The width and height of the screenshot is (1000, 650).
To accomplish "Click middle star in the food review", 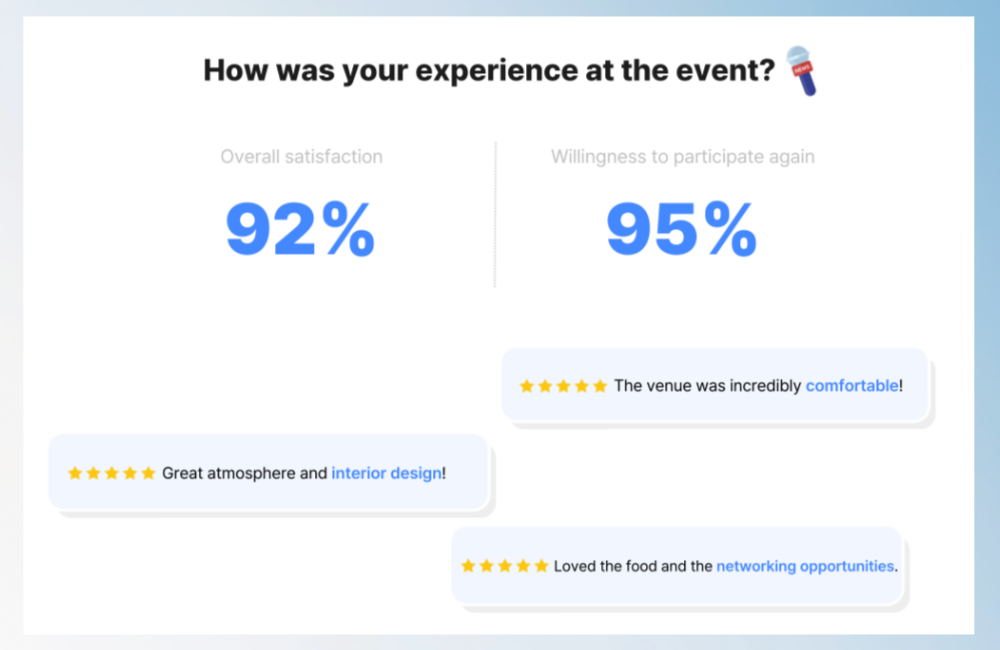I will coord(505,566).
